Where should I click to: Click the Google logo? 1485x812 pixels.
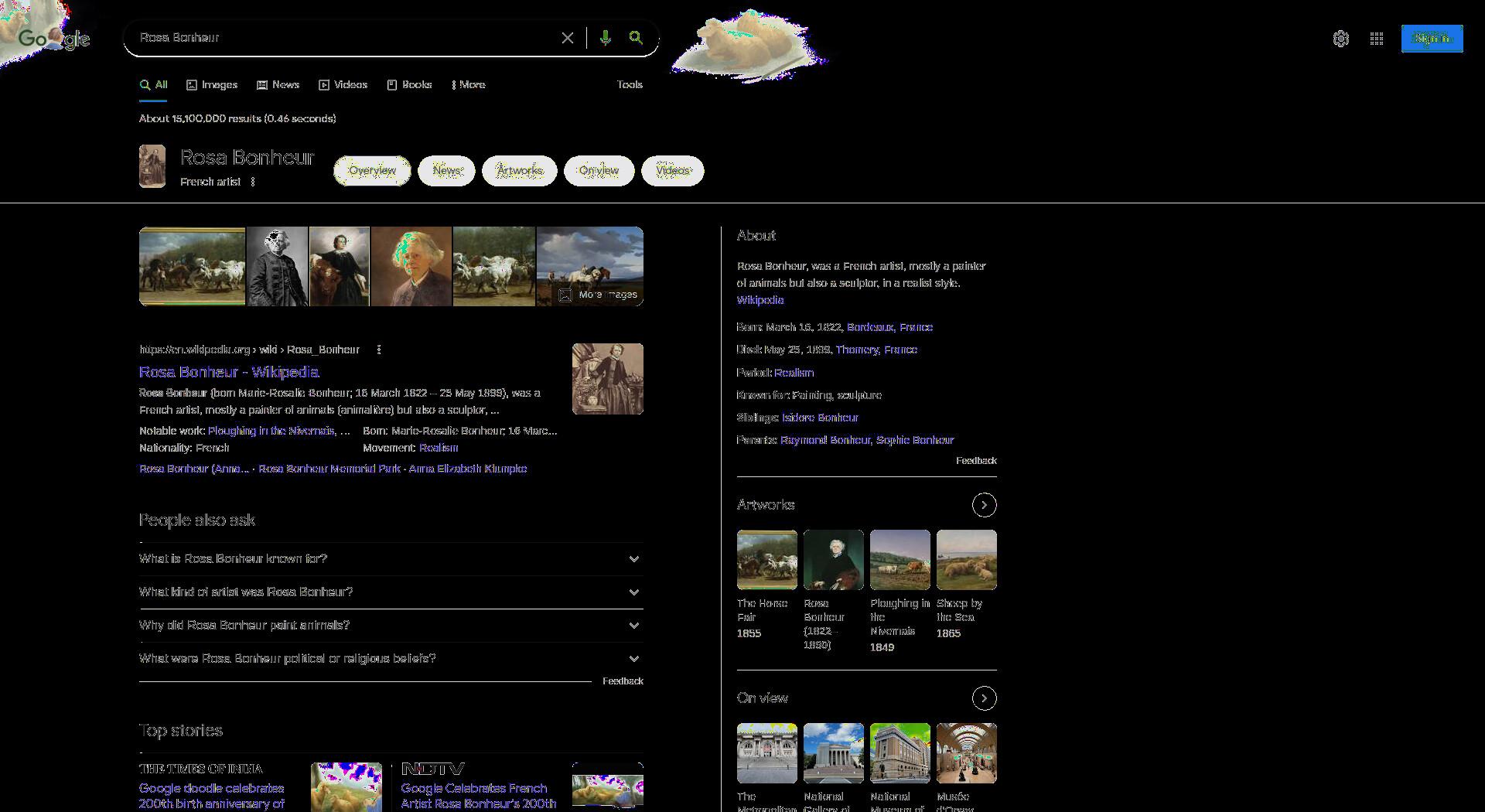tap(54, 39)
